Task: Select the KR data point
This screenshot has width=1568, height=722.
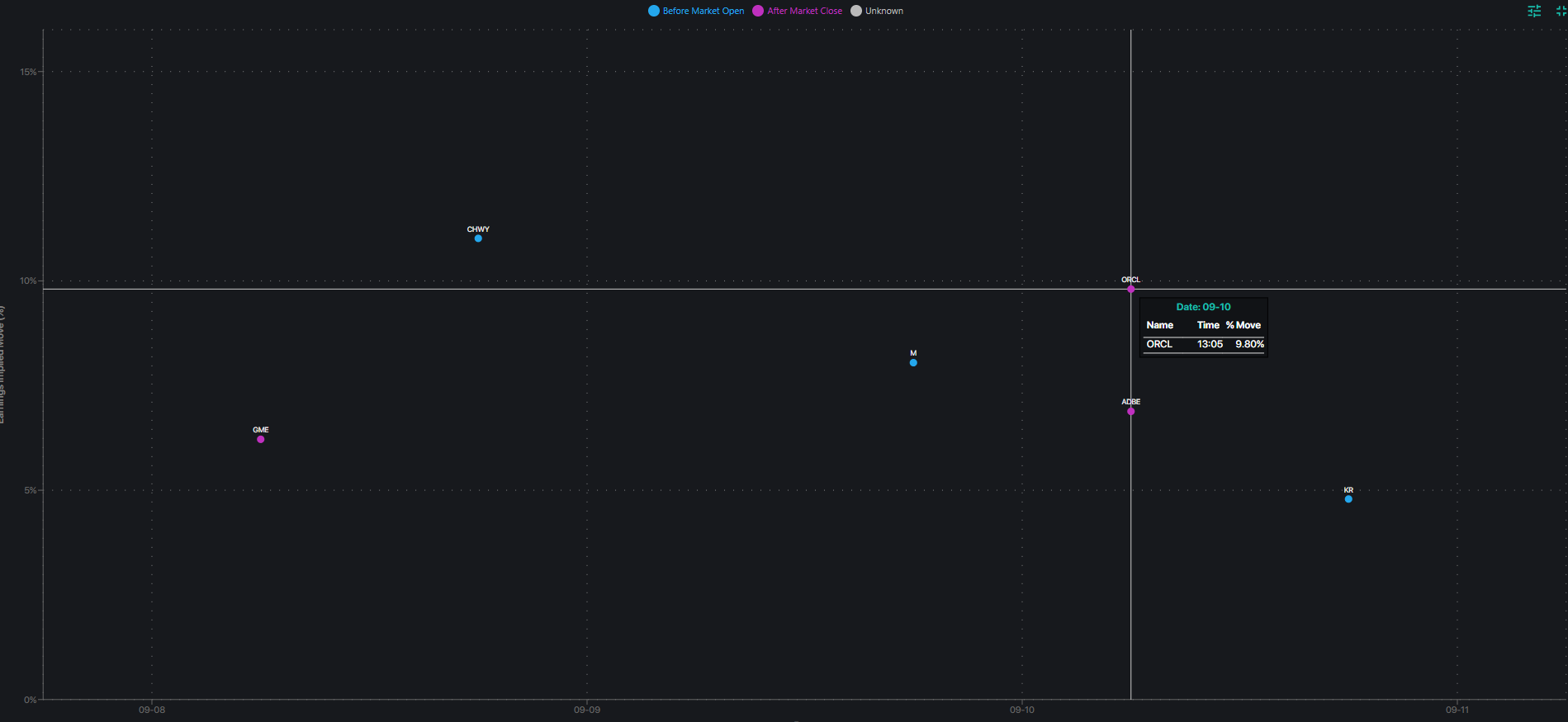Action: tap(1348, 499)
